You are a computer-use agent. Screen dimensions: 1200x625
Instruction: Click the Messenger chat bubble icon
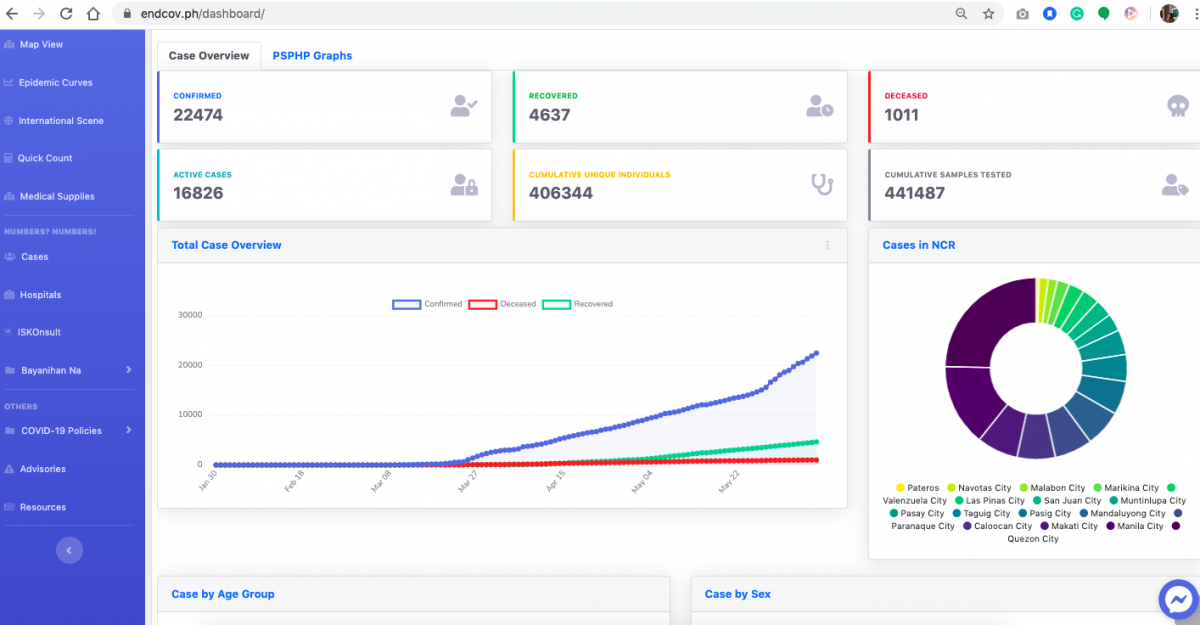tap(1178, 599)
